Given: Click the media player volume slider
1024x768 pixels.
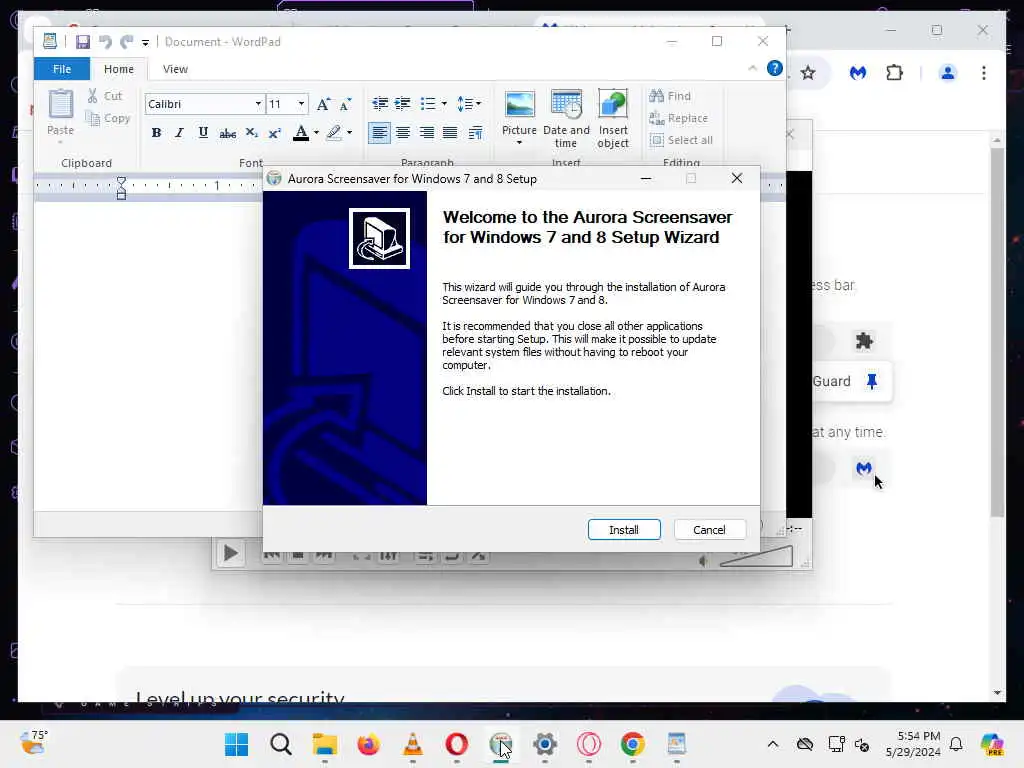Looking at the screenshot, I should coord(756,557).
